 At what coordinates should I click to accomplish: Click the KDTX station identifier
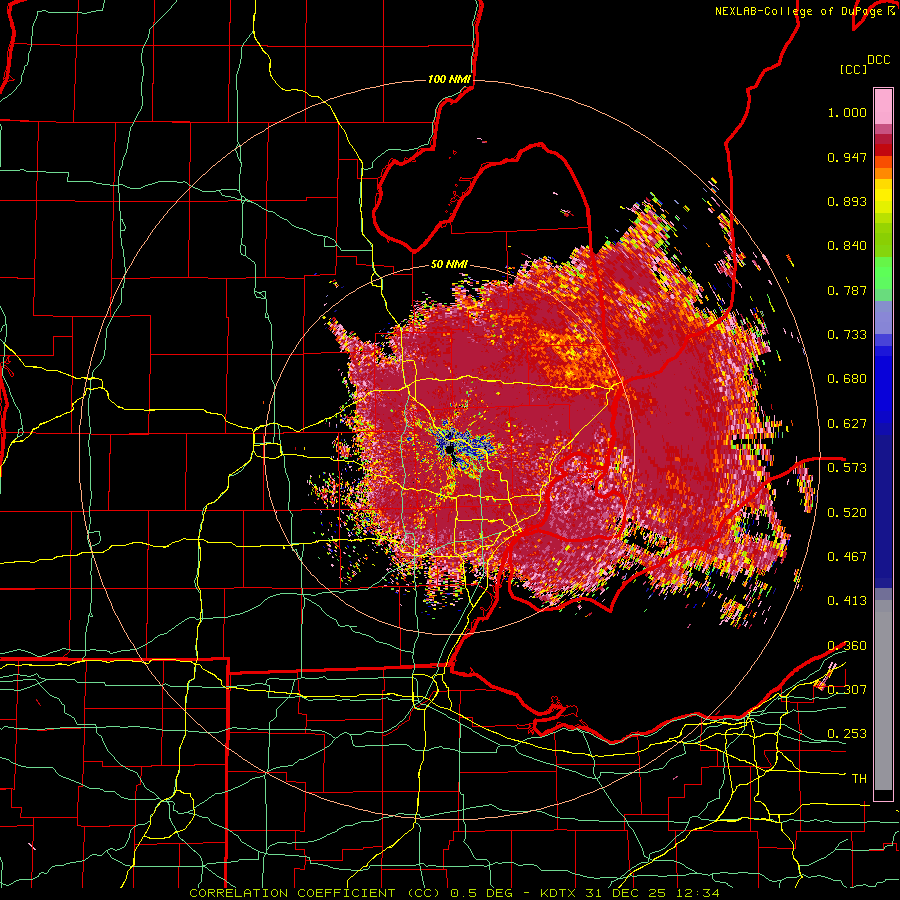(560, 893)
